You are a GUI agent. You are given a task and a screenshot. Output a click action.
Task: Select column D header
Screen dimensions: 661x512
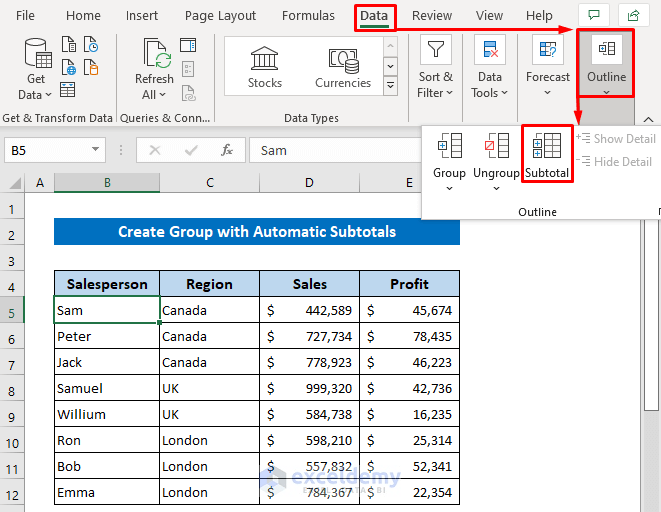pyautogui.click(x=309, y=183)
